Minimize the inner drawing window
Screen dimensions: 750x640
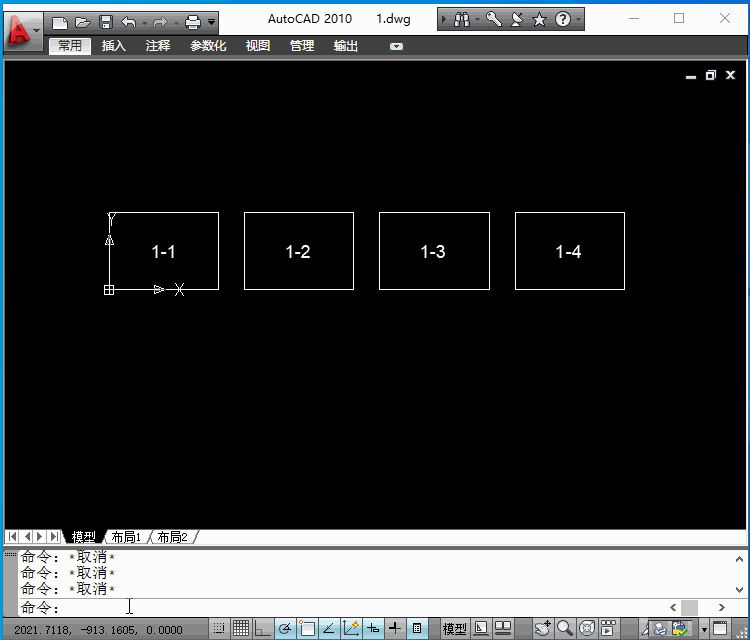click(691, 76)
